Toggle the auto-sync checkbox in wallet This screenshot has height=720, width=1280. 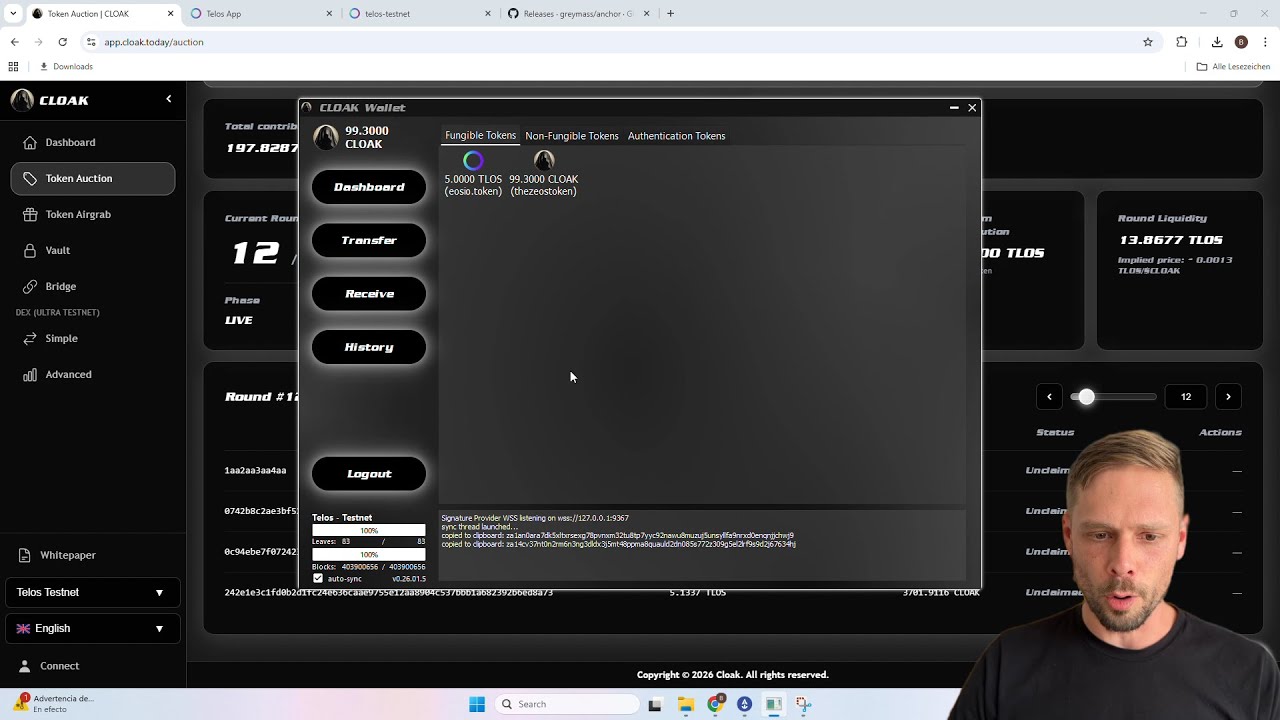pos(318,579)
